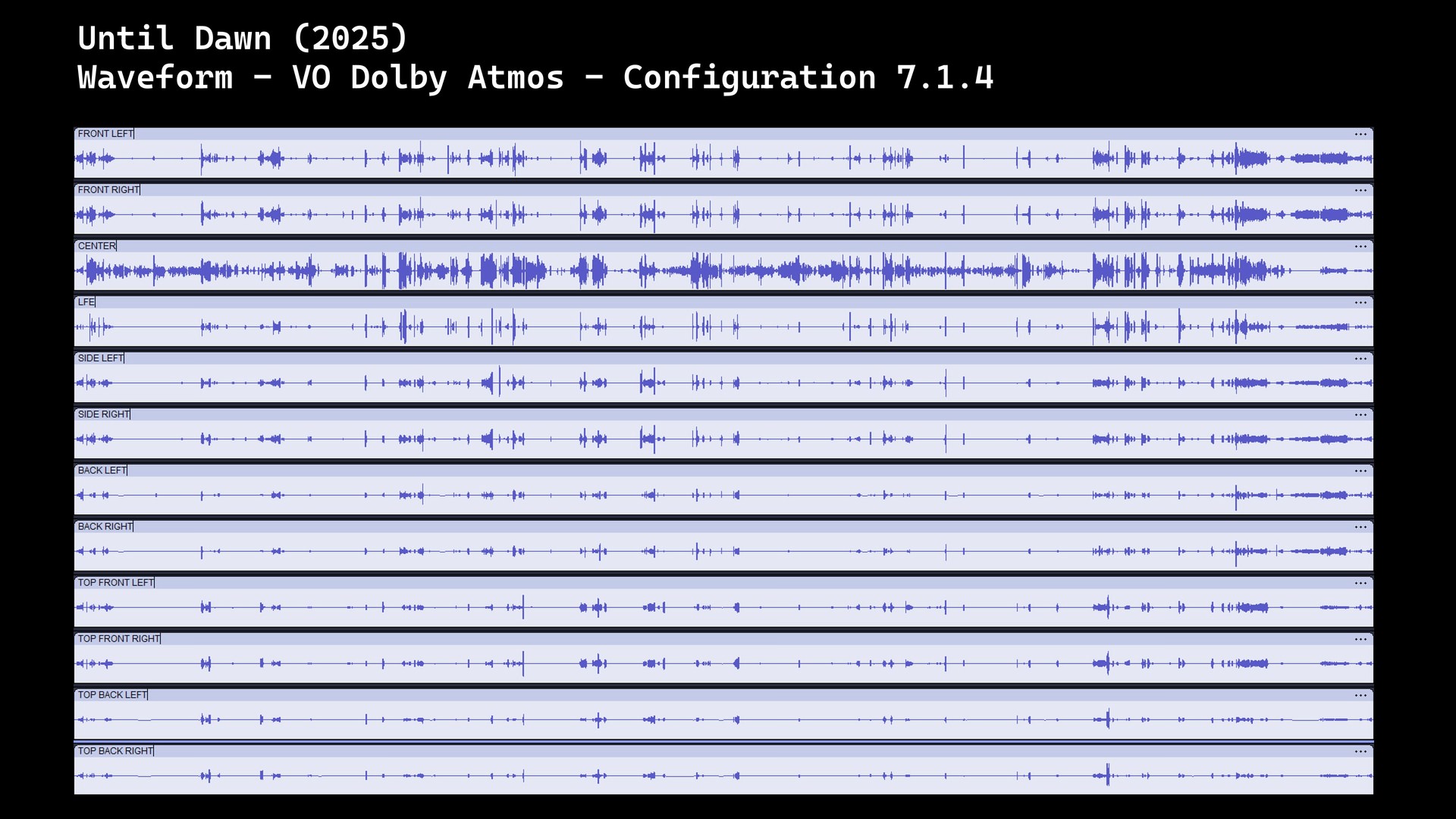The width and height of the screenshot is (1456, 819).
Task: Click inside the TOP BACK RIGHT waveform
Action: pos(723,776)
